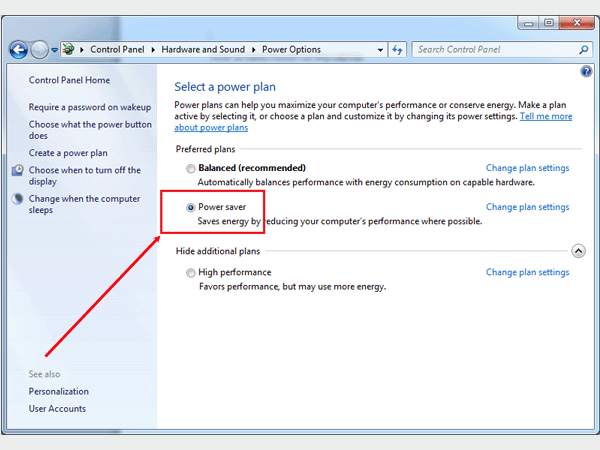This screenshot has height=450, width=600.
Task: Change plan settings for Power saver
Action: (527, 207)
